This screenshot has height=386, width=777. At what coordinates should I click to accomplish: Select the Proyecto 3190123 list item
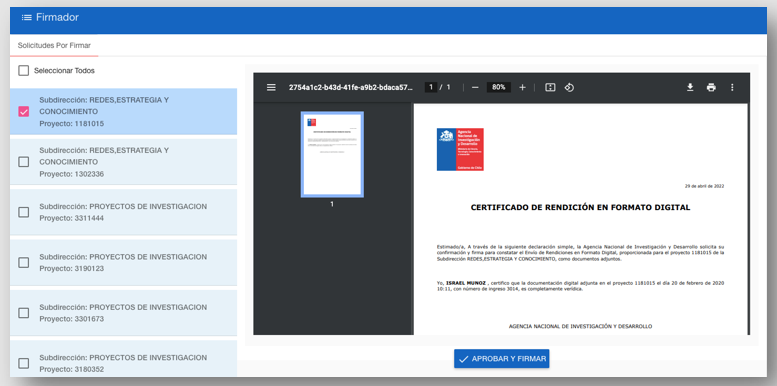tap(123, 263)
